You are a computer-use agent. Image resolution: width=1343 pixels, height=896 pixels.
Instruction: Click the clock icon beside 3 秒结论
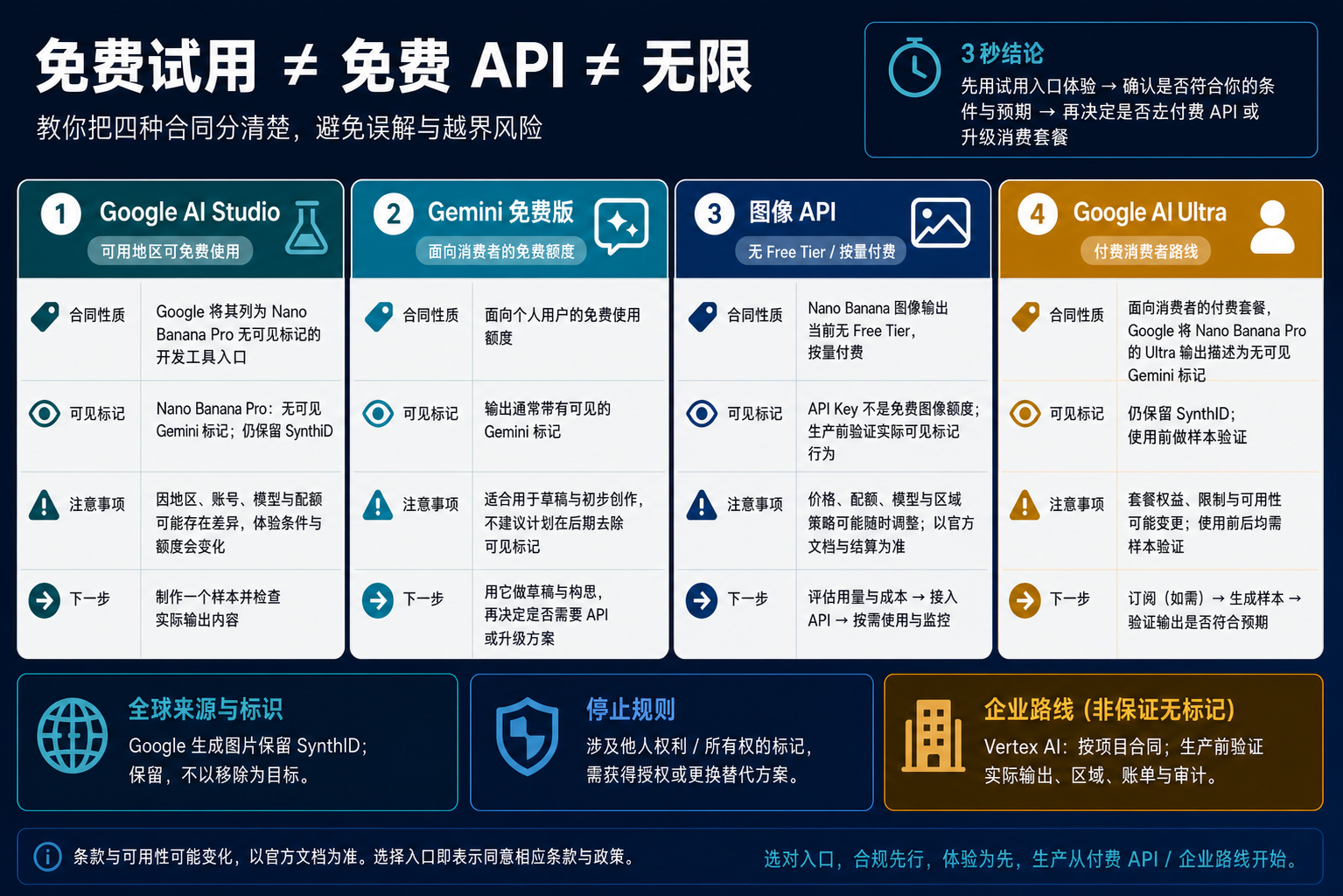914,67
